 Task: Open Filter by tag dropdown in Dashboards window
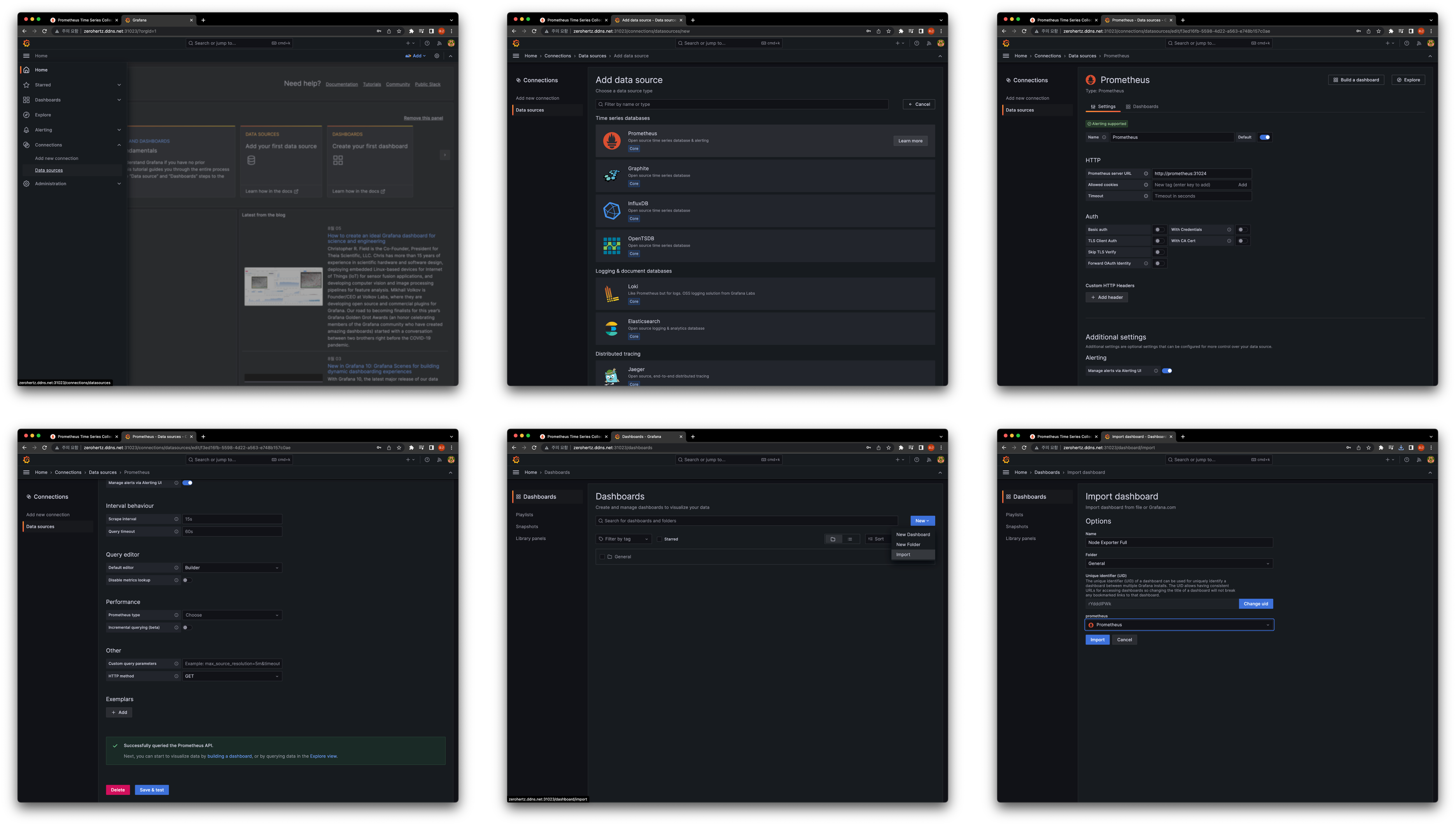click(x=623, y=539)
